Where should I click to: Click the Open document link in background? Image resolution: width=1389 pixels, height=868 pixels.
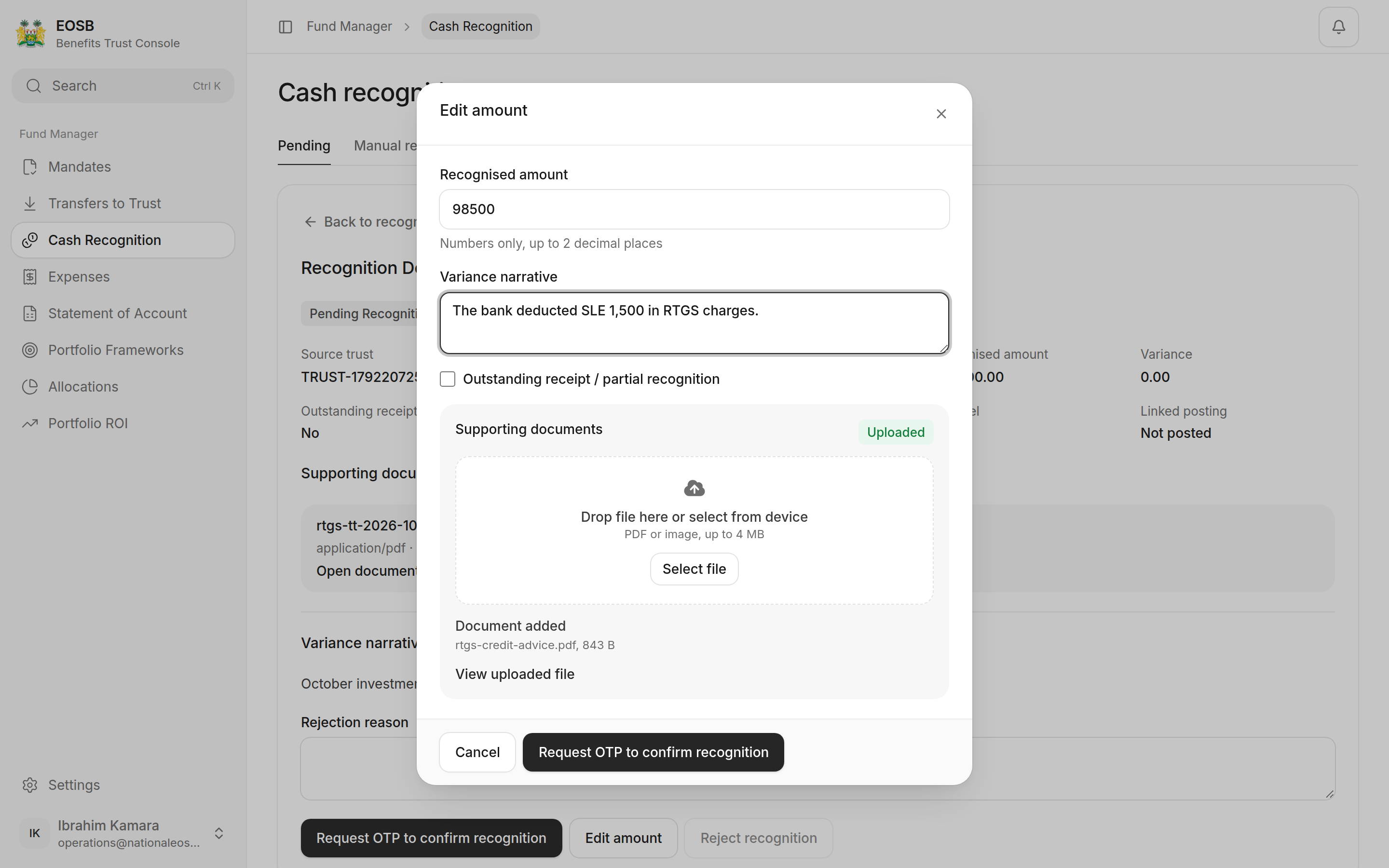tap(366, 571)
